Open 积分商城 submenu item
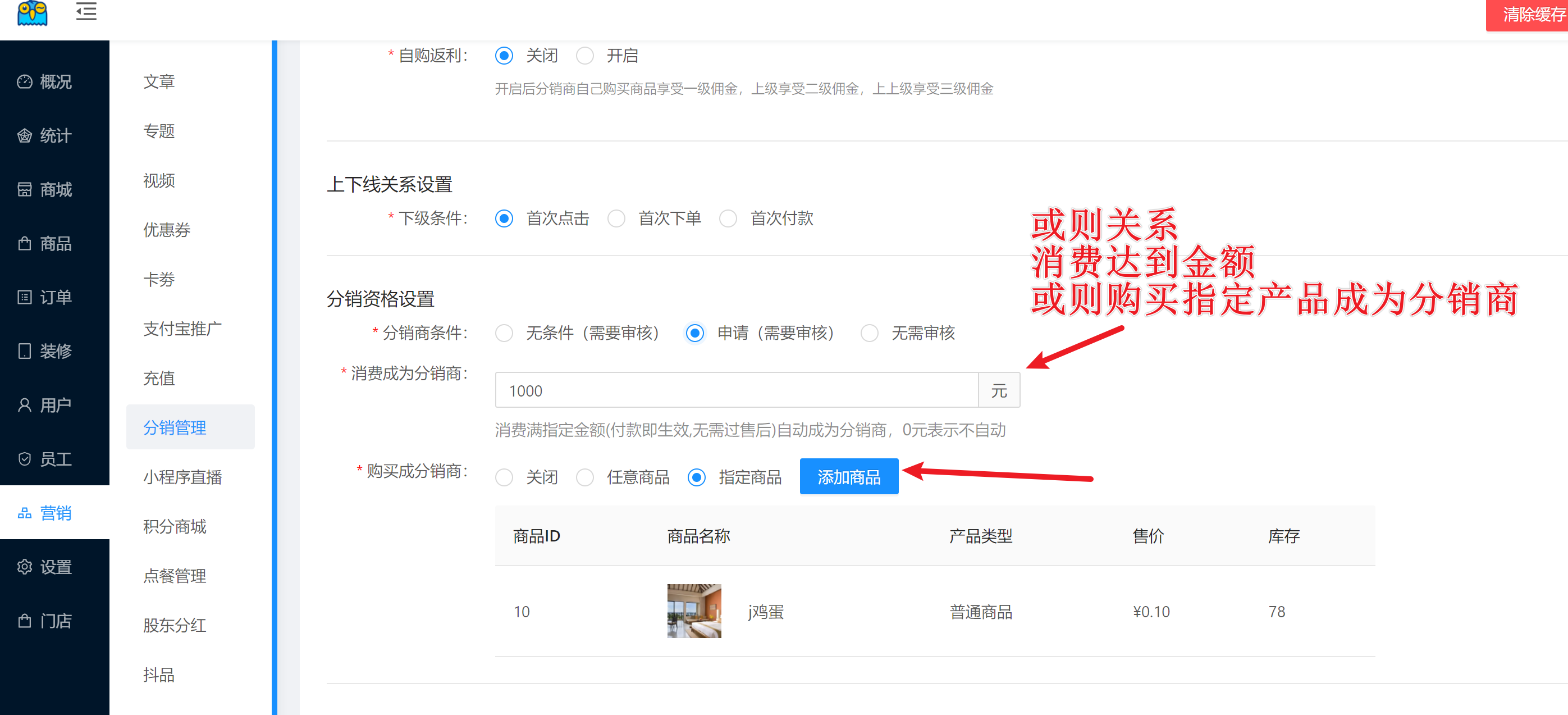The height and width of the screenshot is (715, 1568). click(175, 526)
